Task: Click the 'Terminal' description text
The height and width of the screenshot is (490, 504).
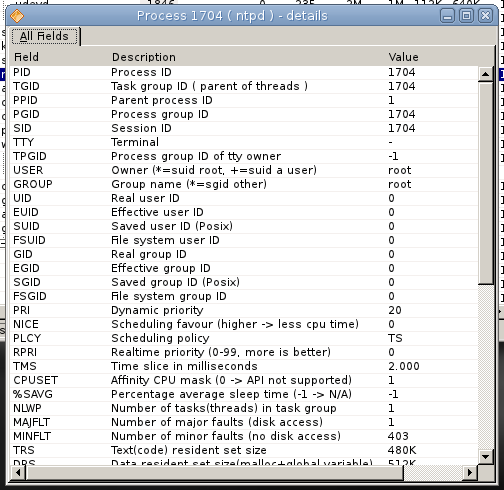Action: pos(135,142)
